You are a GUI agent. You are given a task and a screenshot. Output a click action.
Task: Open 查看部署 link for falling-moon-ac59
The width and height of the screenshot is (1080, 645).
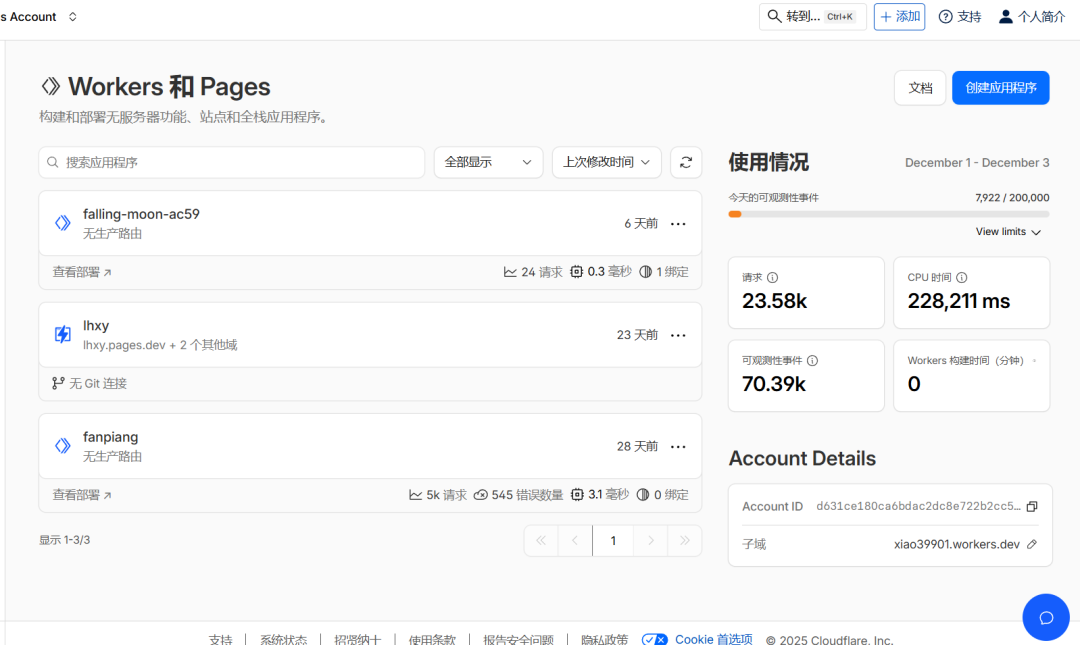pos(82,272)
